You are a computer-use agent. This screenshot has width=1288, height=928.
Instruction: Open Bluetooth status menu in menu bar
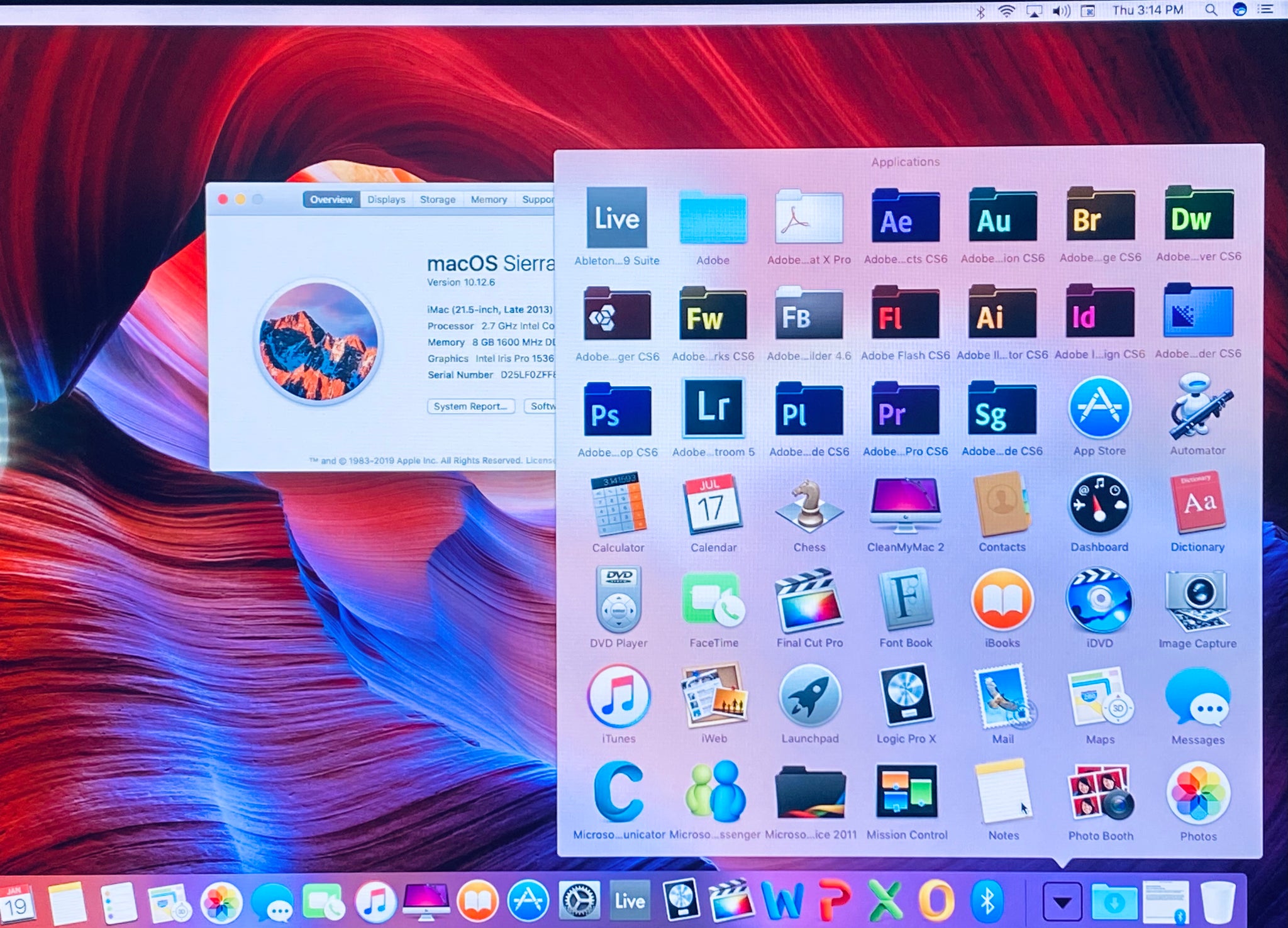pos(980,11)
